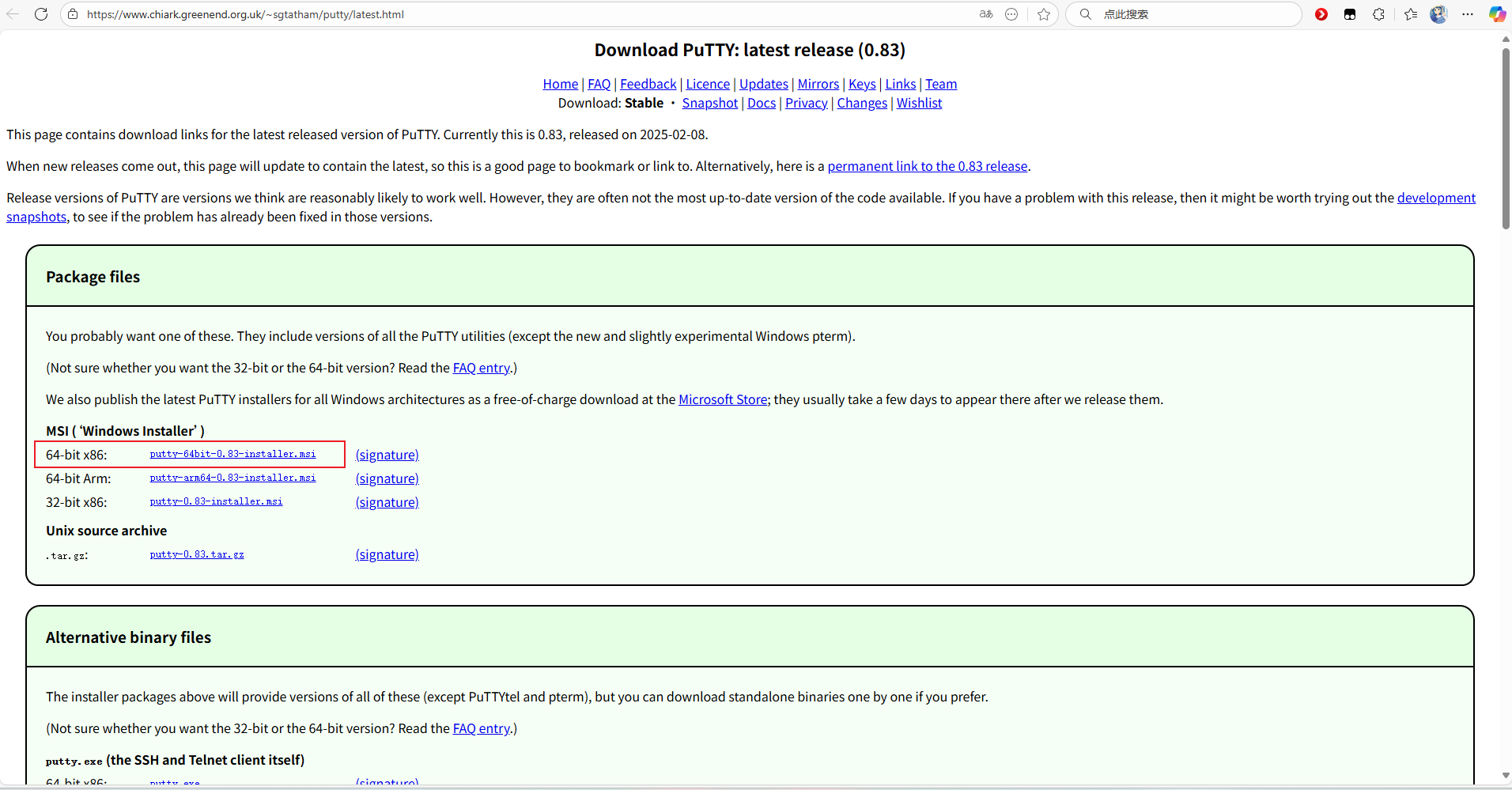Click the user profile avatar
This screenshot has height=790, width=1512.
click(x=1438, y=14)
